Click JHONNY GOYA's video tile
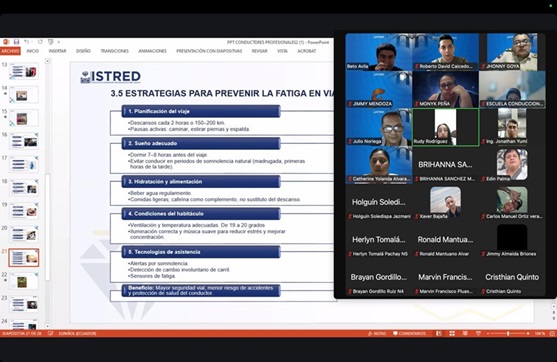This screenshot has width=557, height=362. click(512, 52)
